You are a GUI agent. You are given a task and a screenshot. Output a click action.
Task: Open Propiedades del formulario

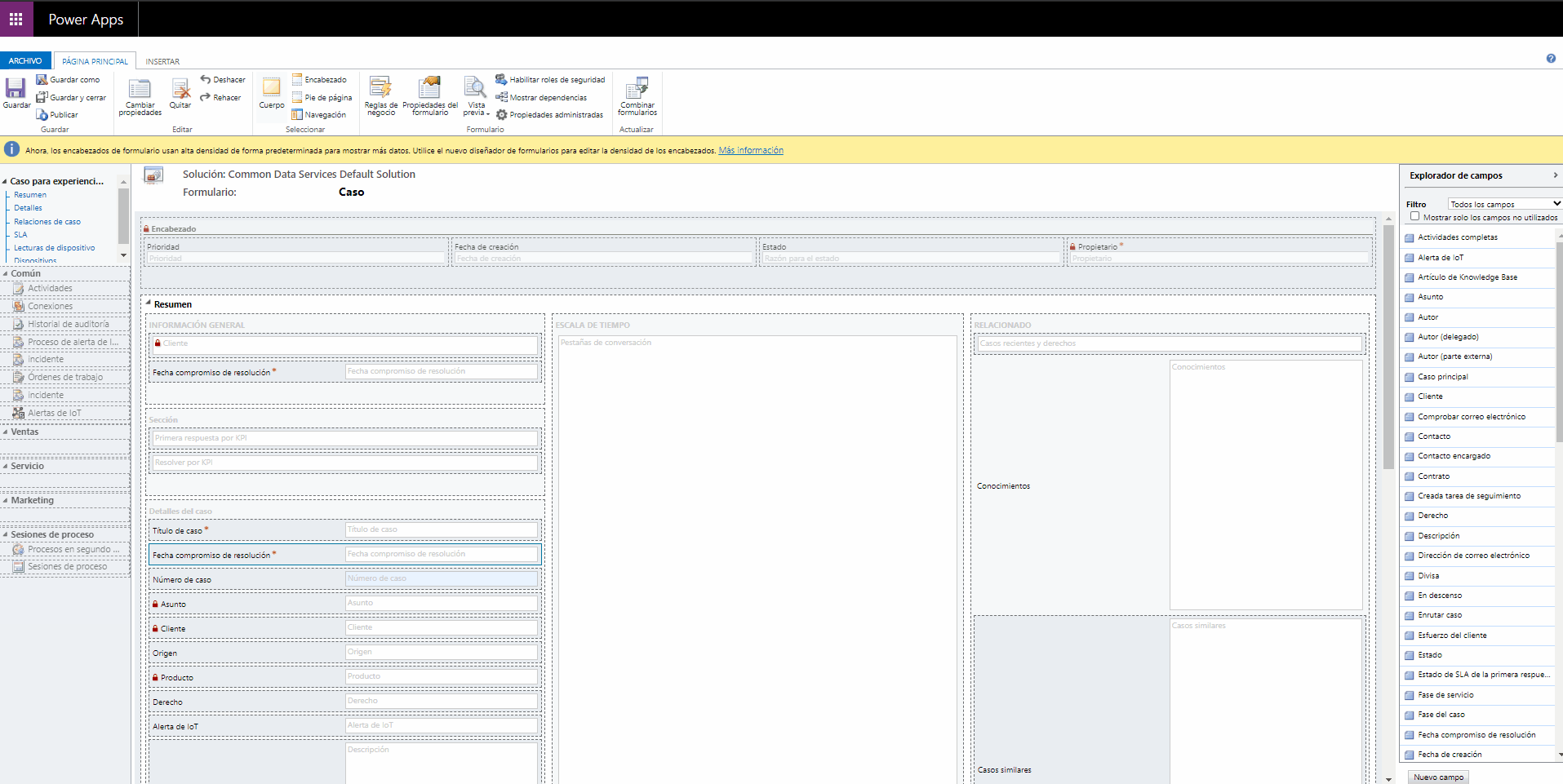point(430,96)
